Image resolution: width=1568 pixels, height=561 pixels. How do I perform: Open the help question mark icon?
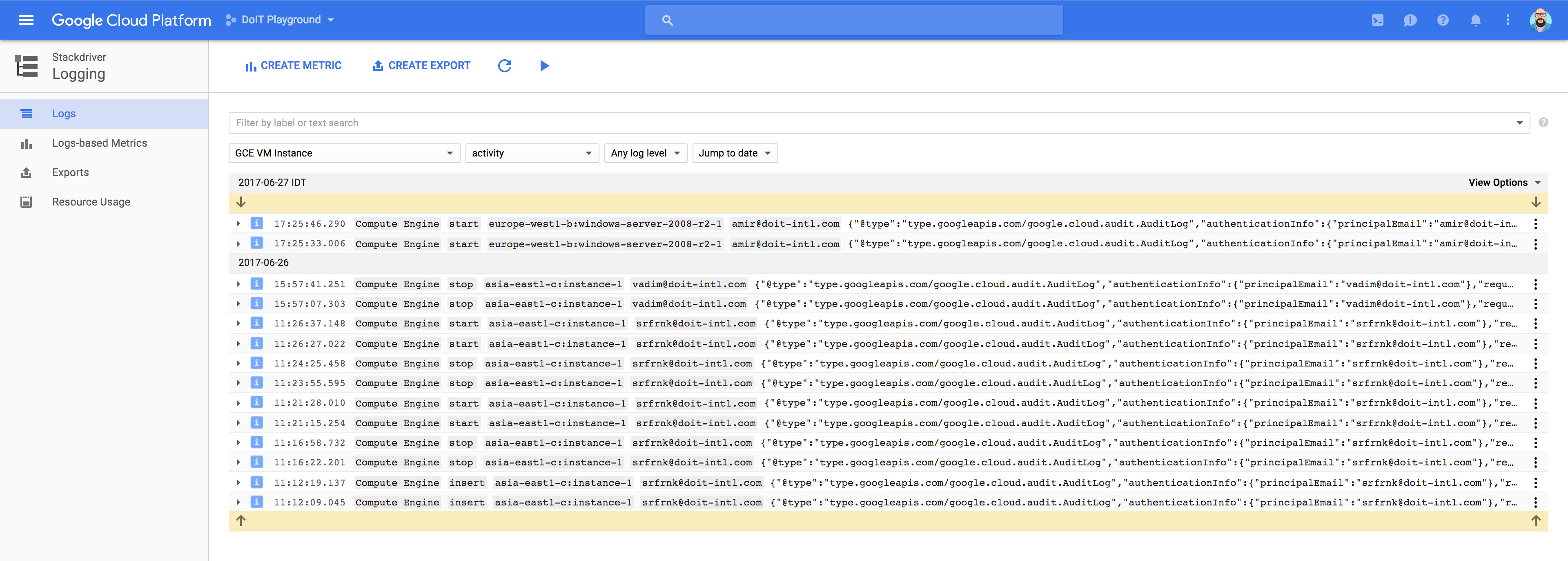(x=1443, y=20)
